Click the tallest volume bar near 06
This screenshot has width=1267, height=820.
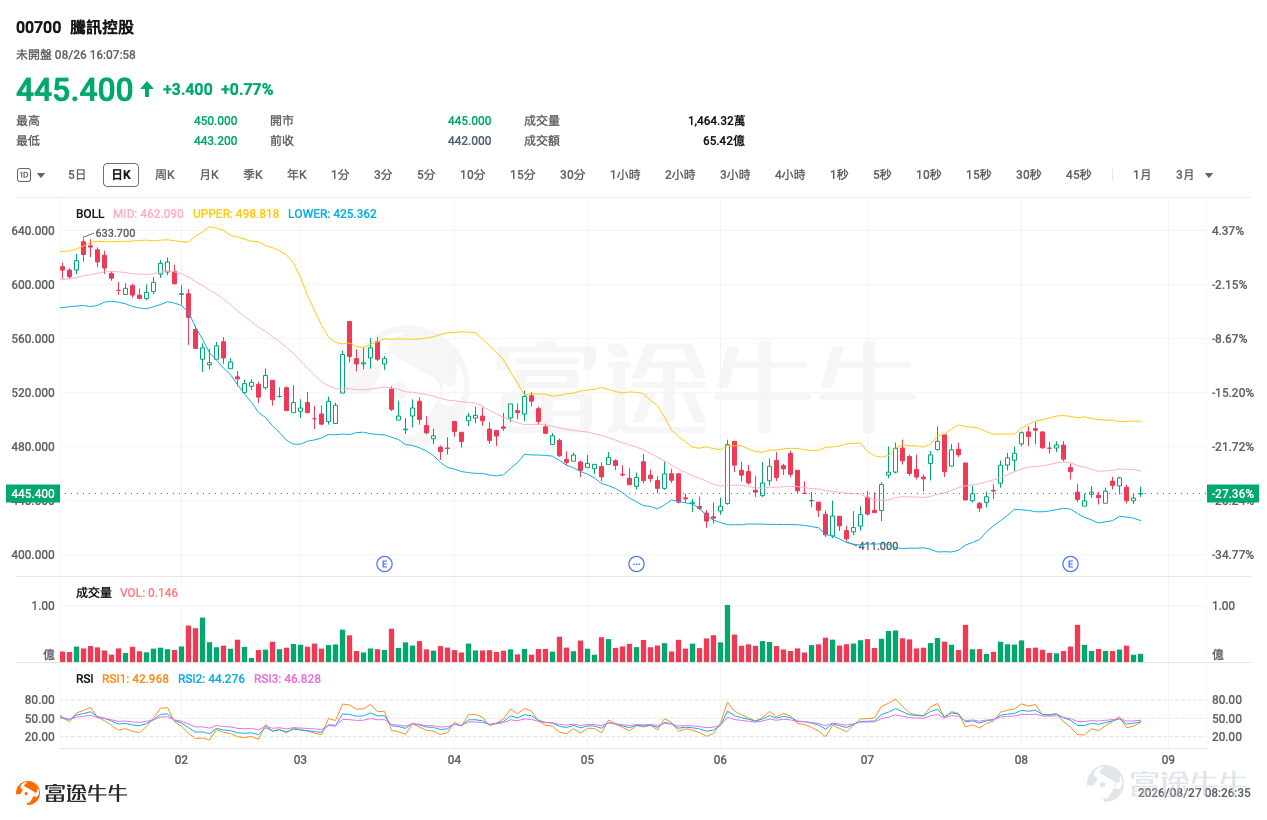pyautogui.click(x=727, y=633)
